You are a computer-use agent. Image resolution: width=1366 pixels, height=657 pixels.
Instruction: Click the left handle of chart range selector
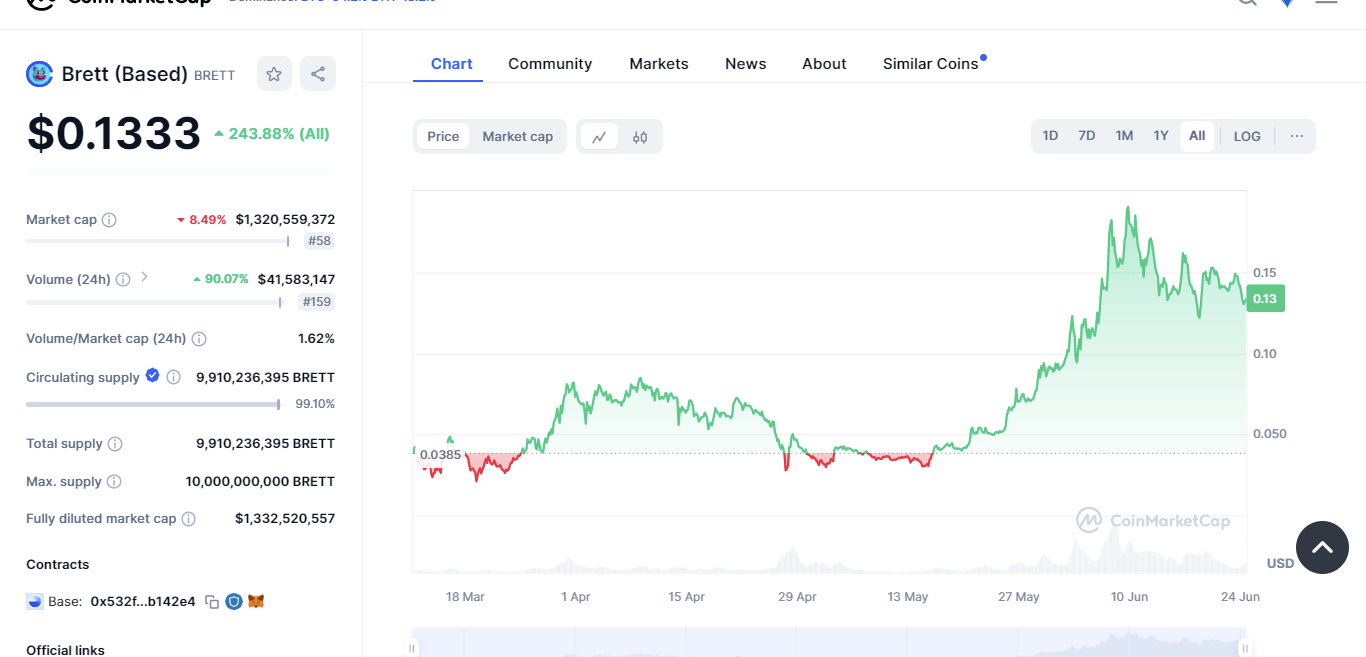point(412,648)
